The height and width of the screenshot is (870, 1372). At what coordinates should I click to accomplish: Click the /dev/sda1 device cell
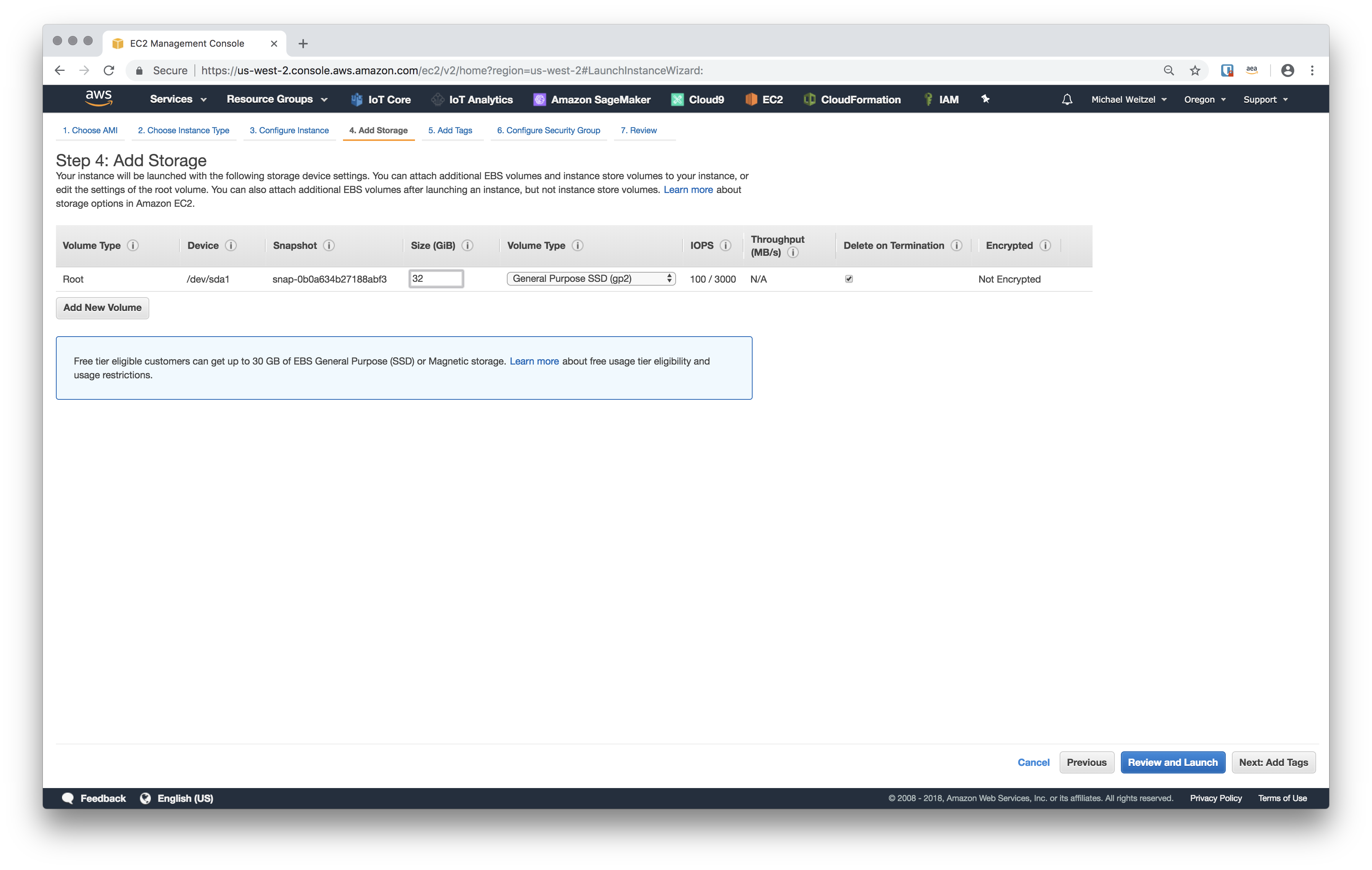pyautogui.click(x=208, y=280)
